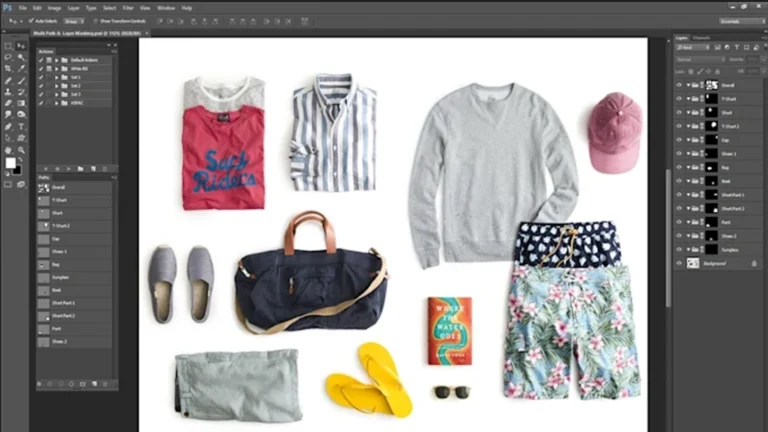Viewport: 768px width, 432px height.
Task: Switch to the Channels tab
Action: pos(701,38)
